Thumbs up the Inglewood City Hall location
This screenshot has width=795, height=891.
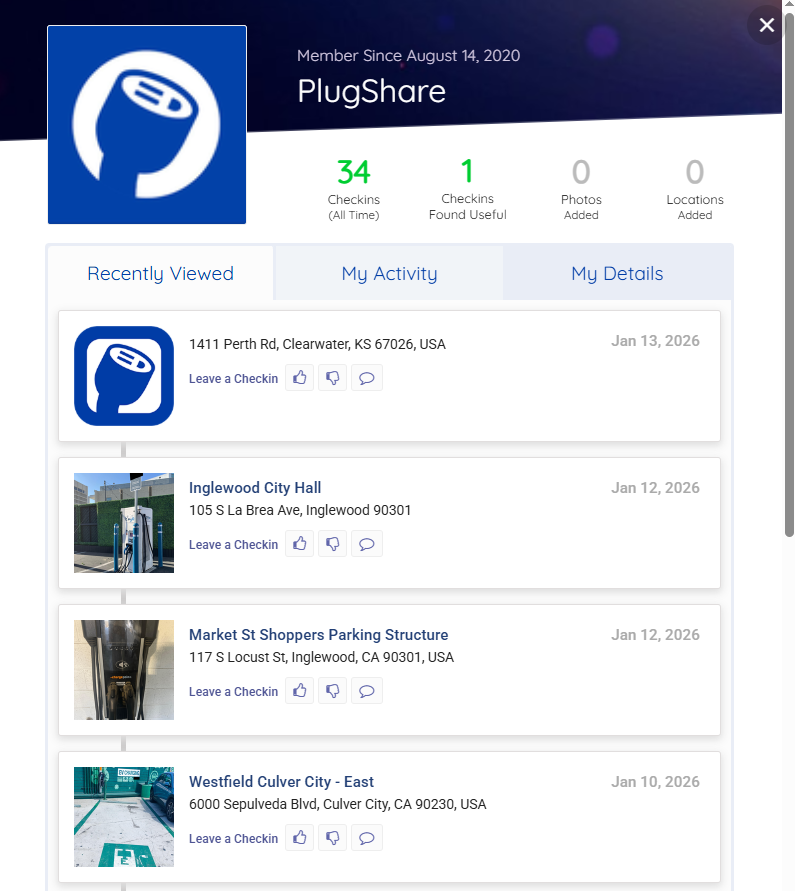click(300, 544)
